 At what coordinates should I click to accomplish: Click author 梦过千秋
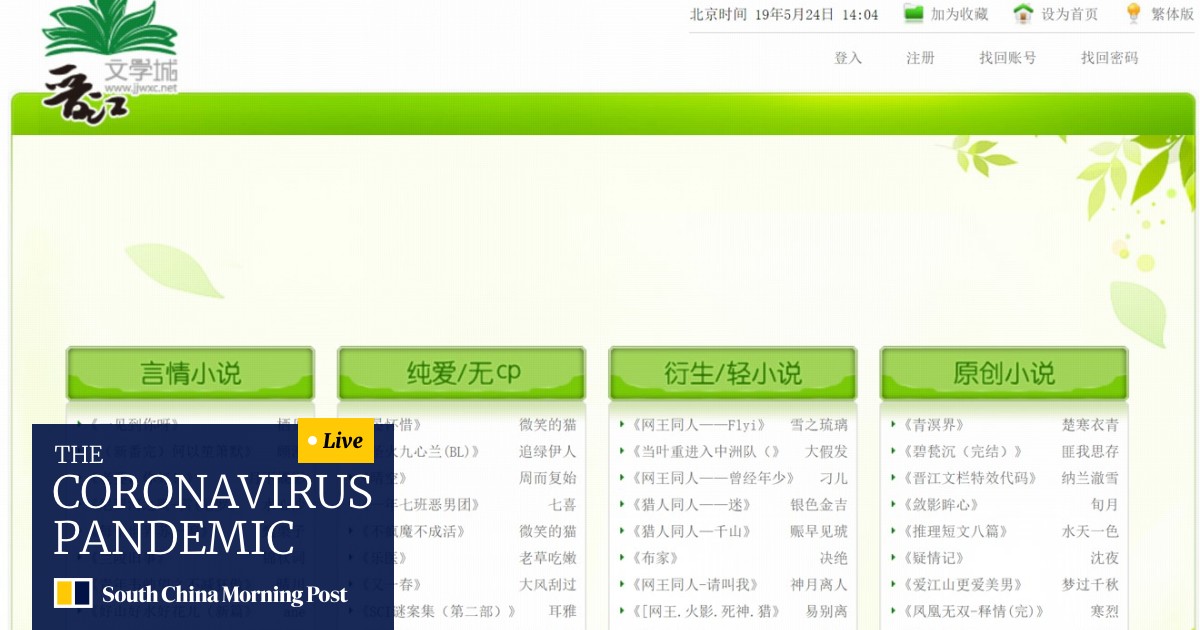click(x=1090, y=585)
